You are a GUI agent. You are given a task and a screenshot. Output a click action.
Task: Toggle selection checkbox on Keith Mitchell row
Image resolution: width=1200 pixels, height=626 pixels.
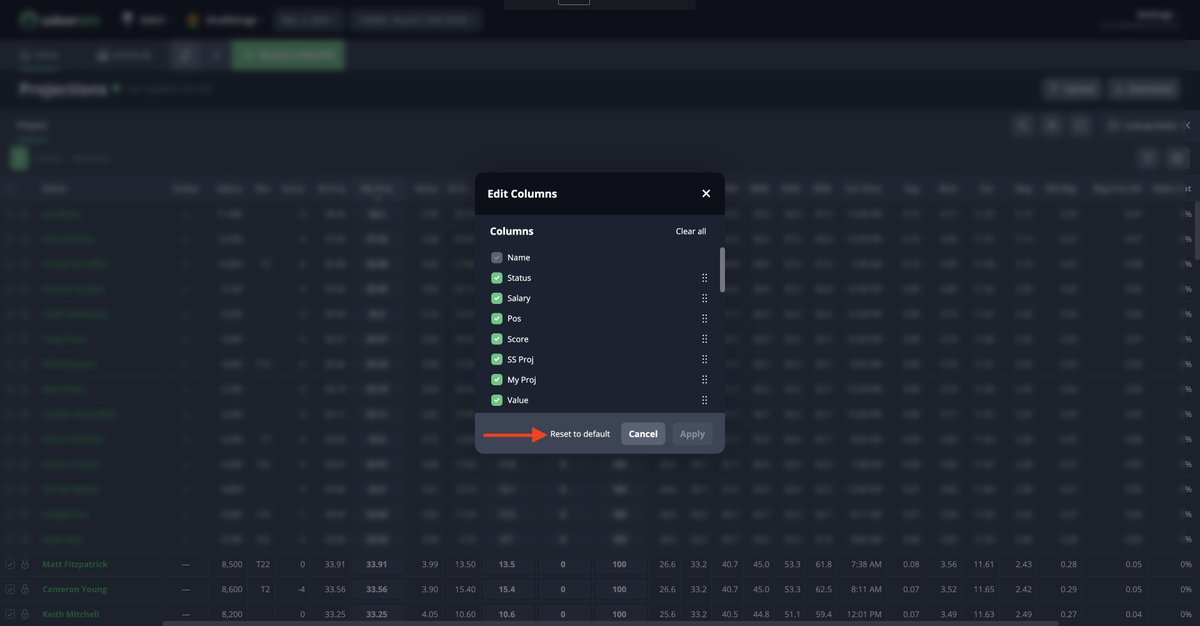(x=10, y=614)
